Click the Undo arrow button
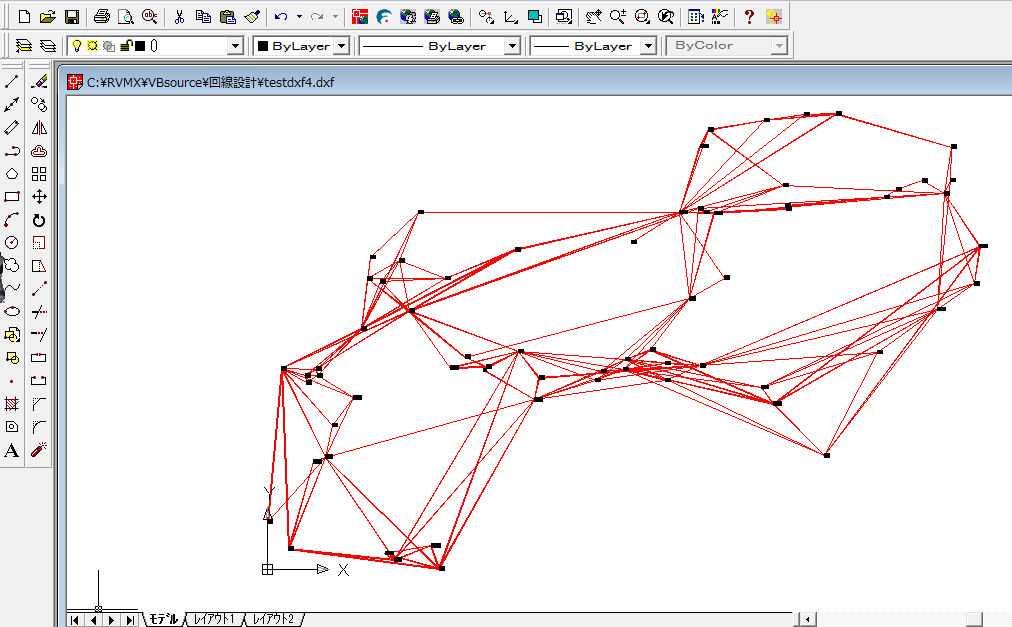Image resolution: width=1012 pixels, height=627 pixels. (281, 17)
